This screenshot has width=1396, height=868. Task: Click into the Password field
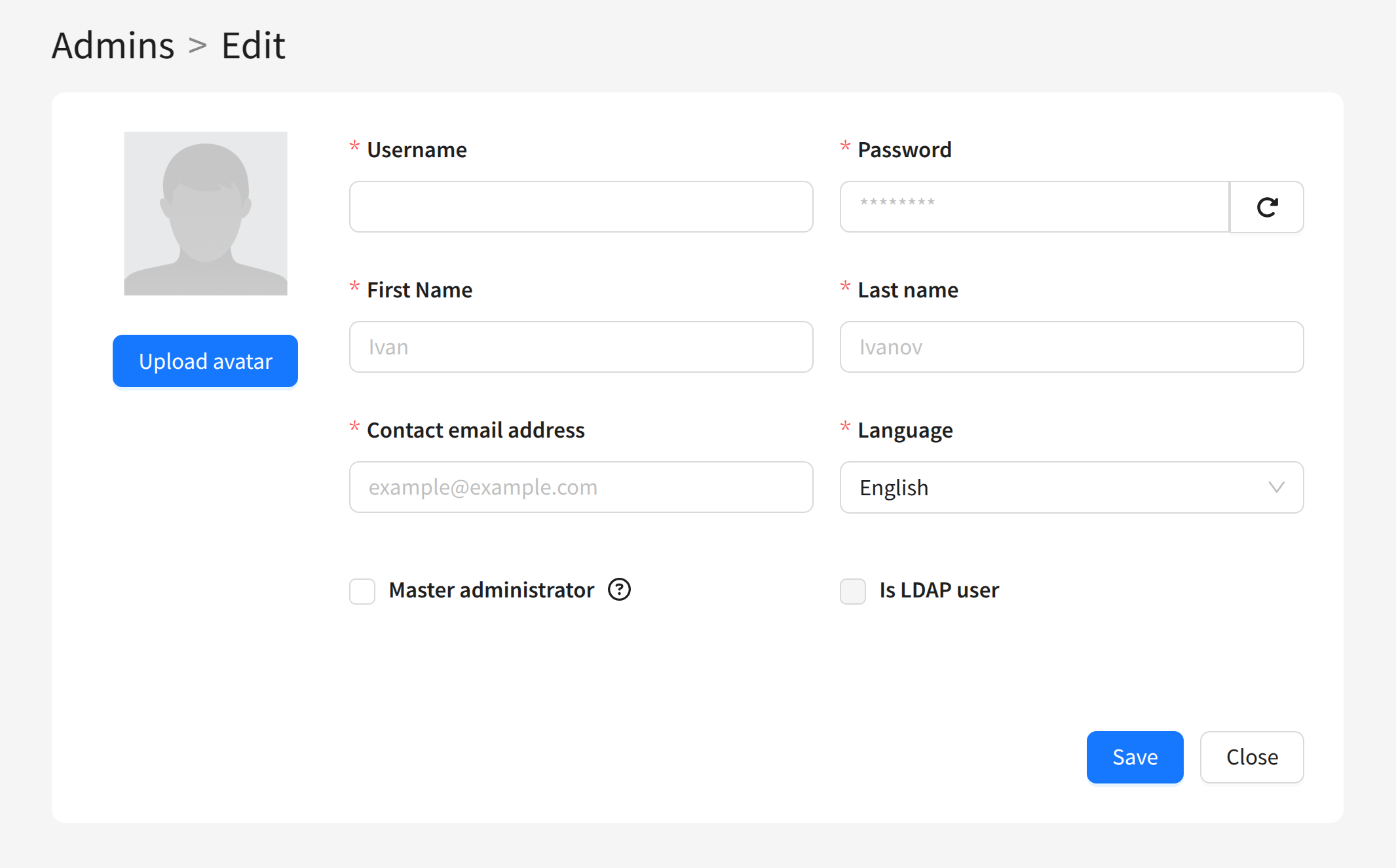(x=1034, y=207)
